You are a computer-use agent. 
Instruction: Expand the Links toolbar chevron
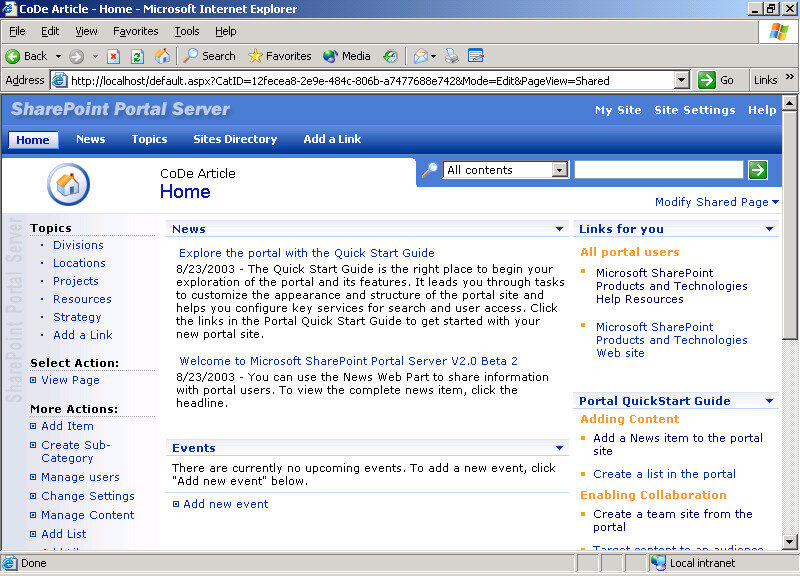[x=790, y=77]
